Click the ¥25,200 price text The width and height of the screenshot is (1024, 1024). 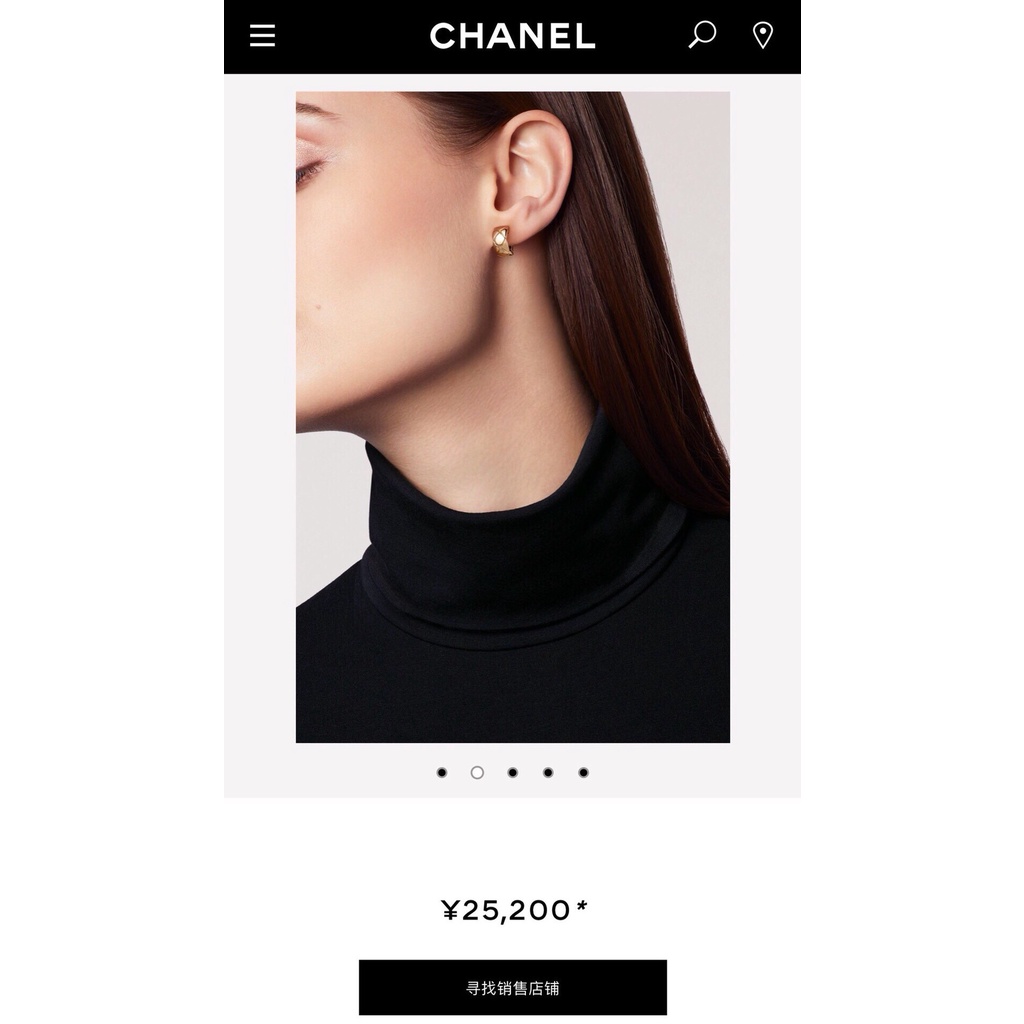[506, 910]
